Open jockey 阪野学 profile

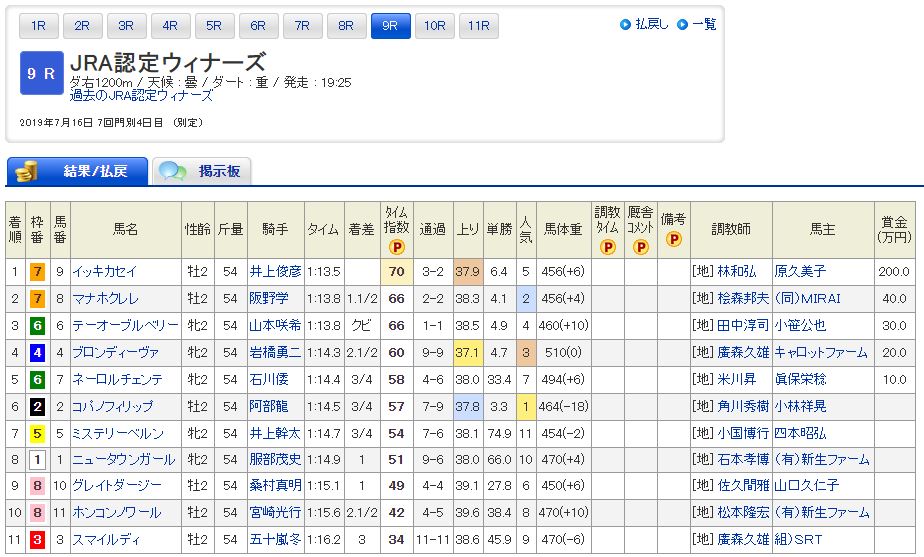[x=269, y=299]
